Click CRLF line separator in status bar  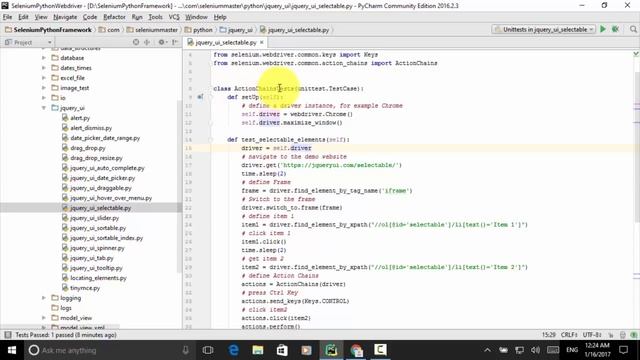(569, 335)
